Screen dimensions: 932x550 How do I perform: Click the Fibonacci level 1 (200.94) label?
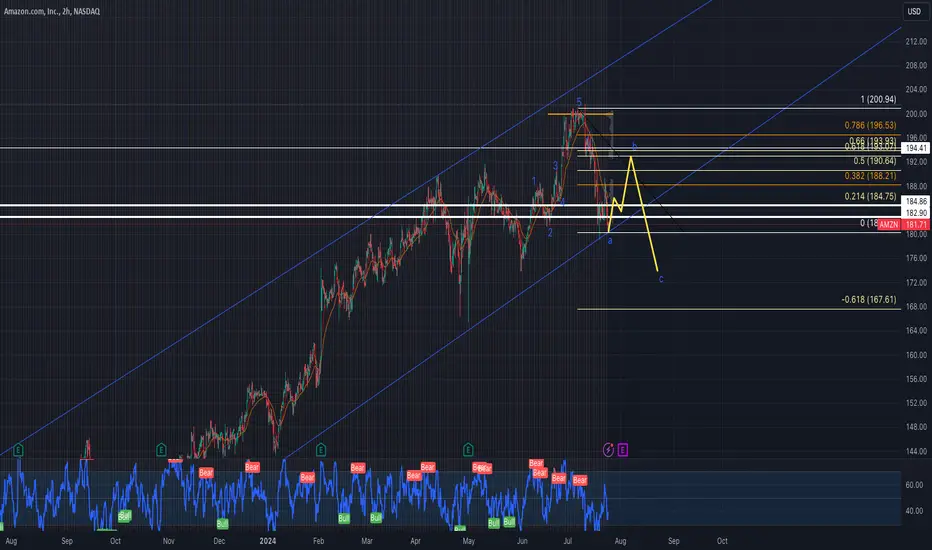(878, 99)
